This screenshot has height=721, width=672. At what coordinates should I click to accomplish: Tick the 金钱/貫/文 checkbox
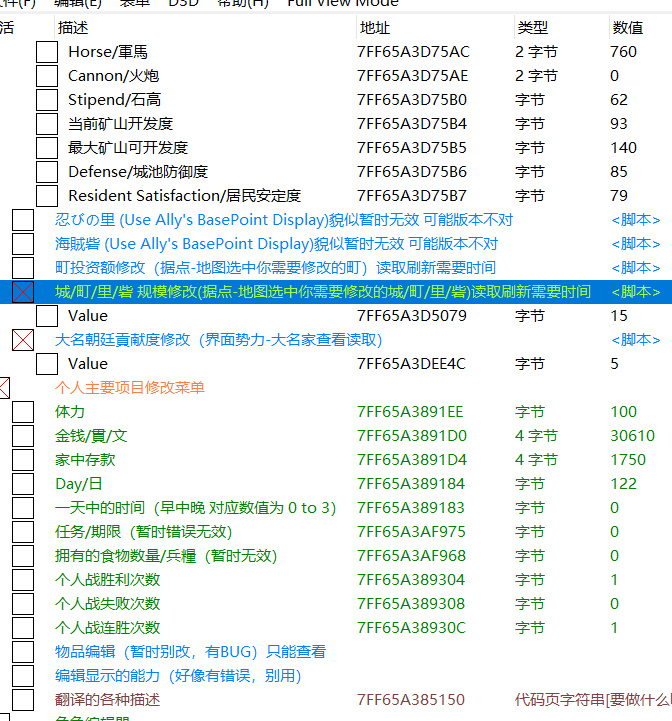tap(23, 436)
